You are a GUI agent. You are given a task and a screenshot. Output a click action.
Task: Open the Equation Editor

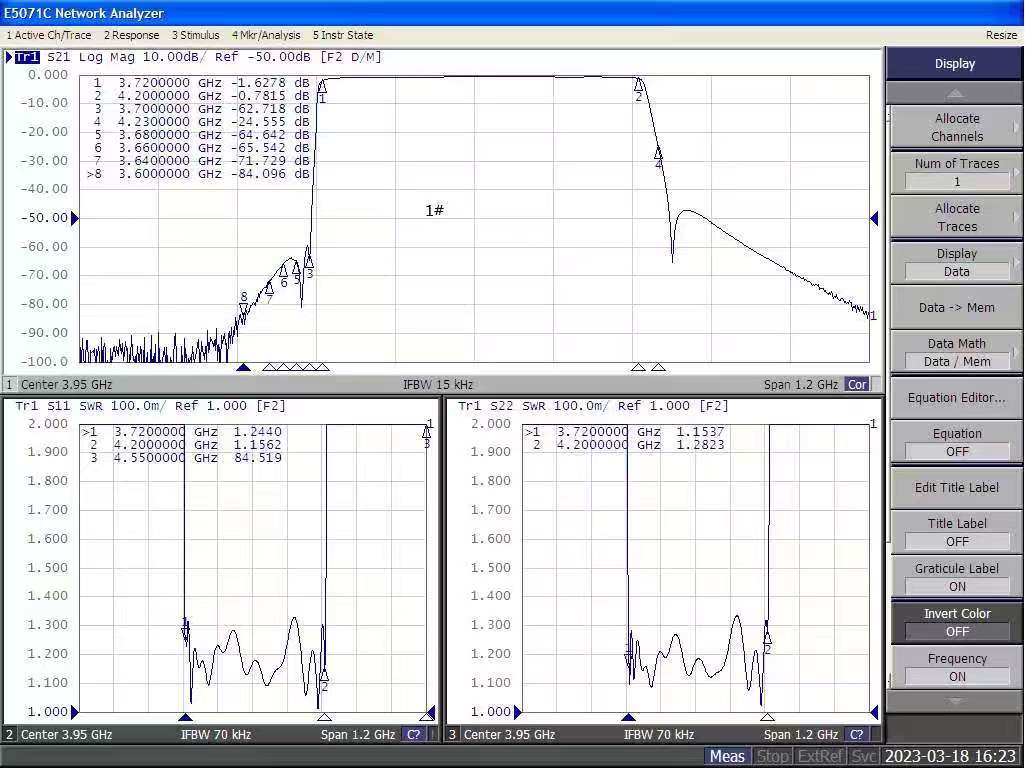tap(956, 397)
